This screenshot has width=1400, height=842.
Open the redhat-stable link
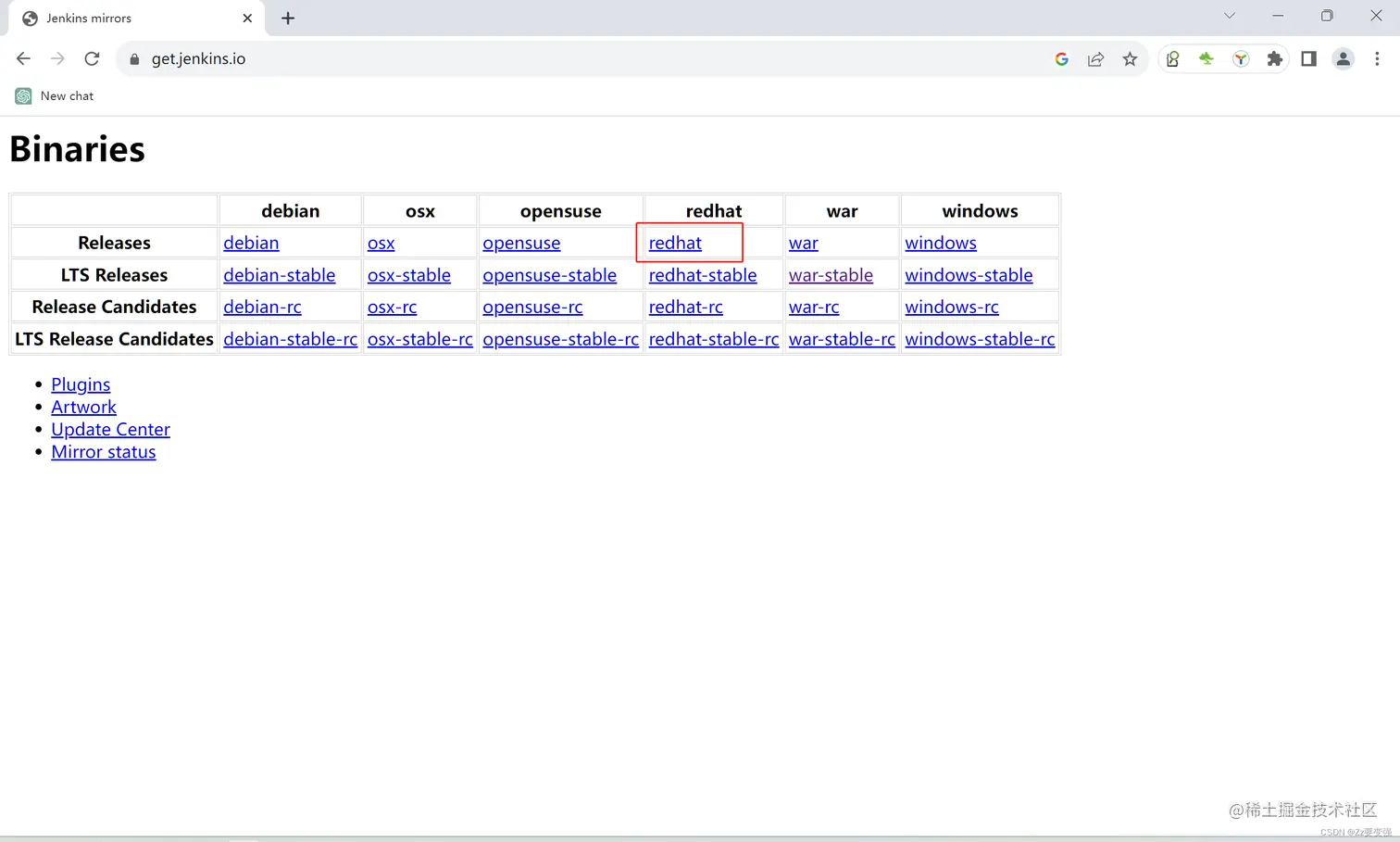[703, 275]
